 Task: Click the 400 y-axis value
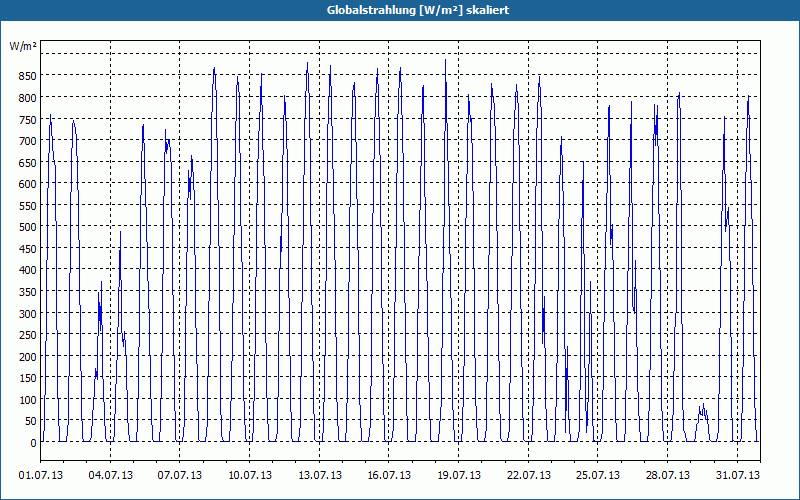coord(27,270)
